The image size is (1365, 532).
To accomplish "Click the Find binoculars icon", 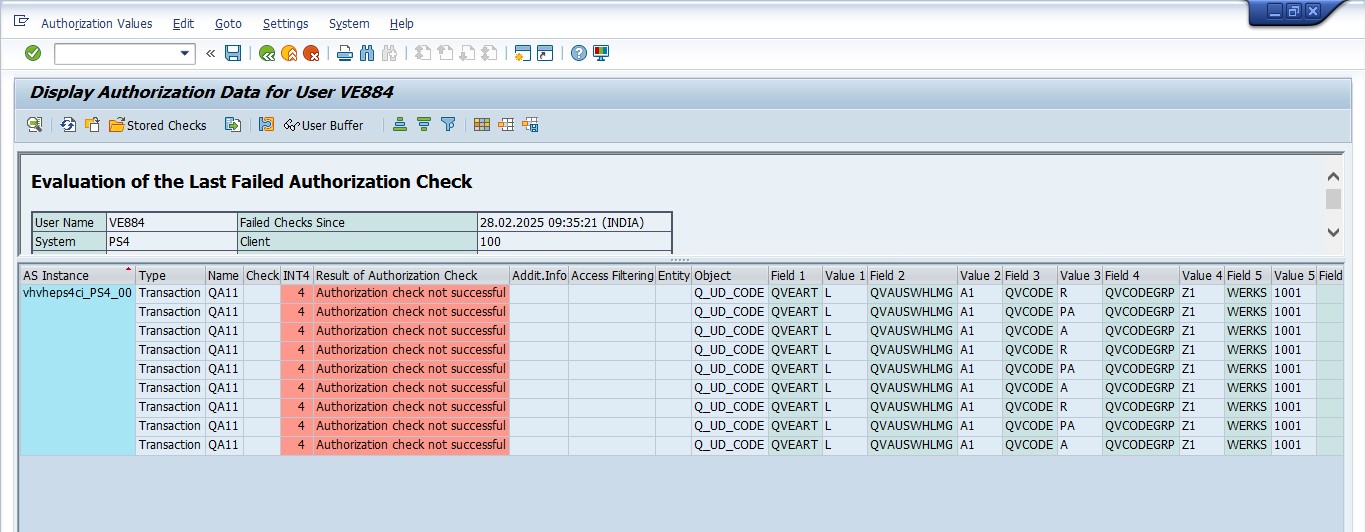I will (367, 53).
